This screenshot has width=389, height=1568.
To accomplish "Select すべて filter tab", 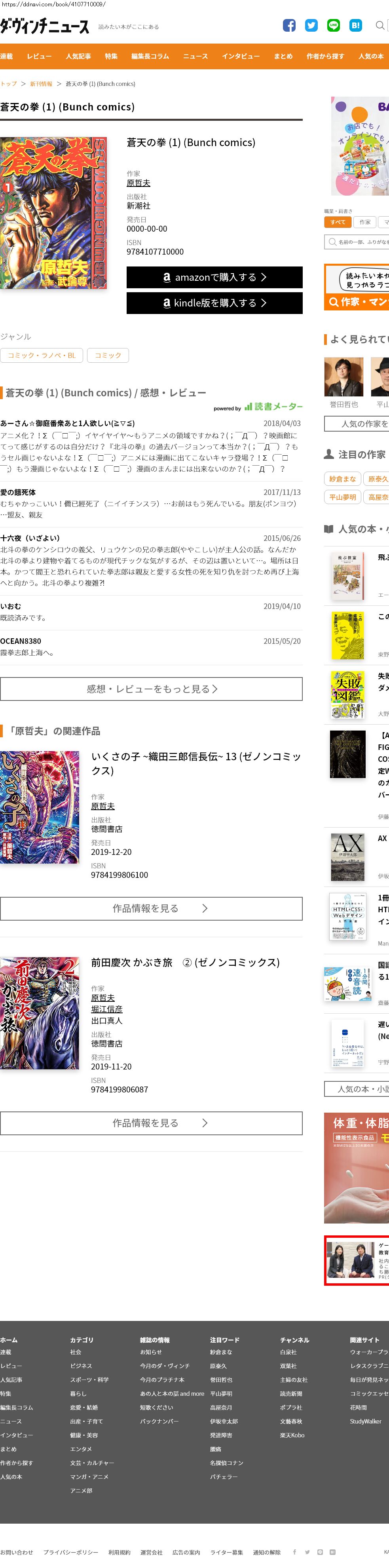I will point(338,222).
